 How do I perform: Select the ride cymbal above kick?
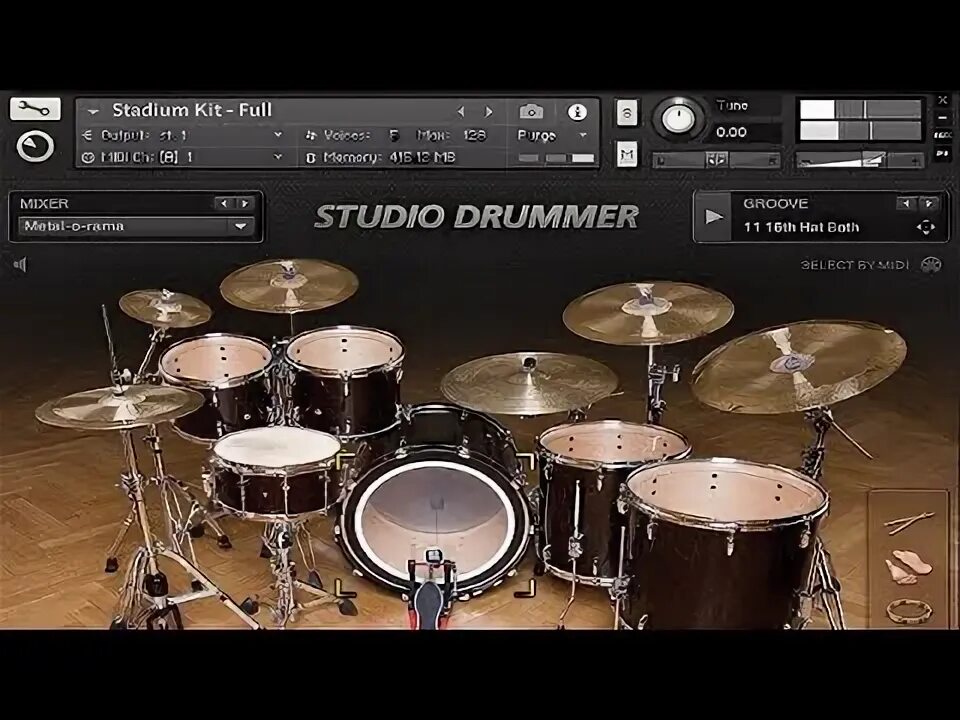click(x=529, y=383)
